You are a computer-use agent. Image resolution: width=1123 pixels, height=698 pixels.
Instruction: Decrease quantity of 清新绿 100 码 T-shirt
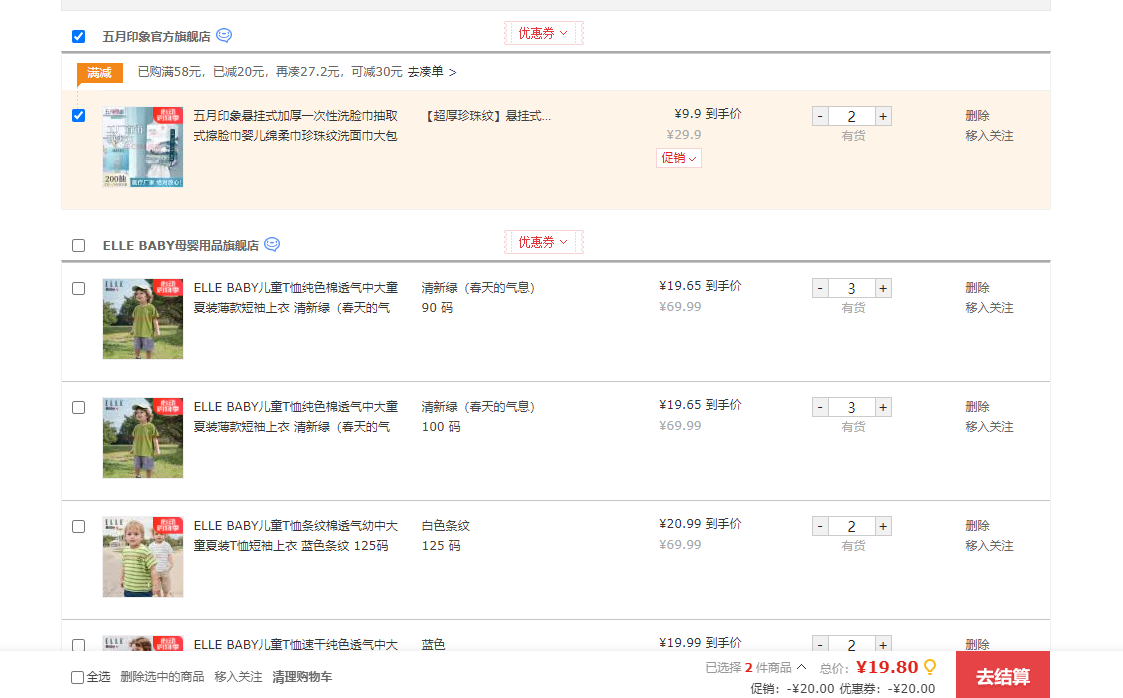tap(820, 407)
